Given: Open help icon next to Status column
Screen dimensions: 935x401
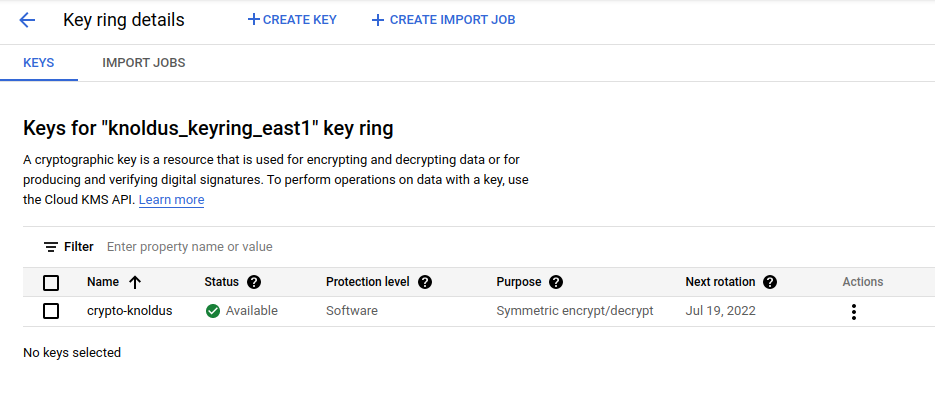Looking at the screenshot, I should [254, 282].
